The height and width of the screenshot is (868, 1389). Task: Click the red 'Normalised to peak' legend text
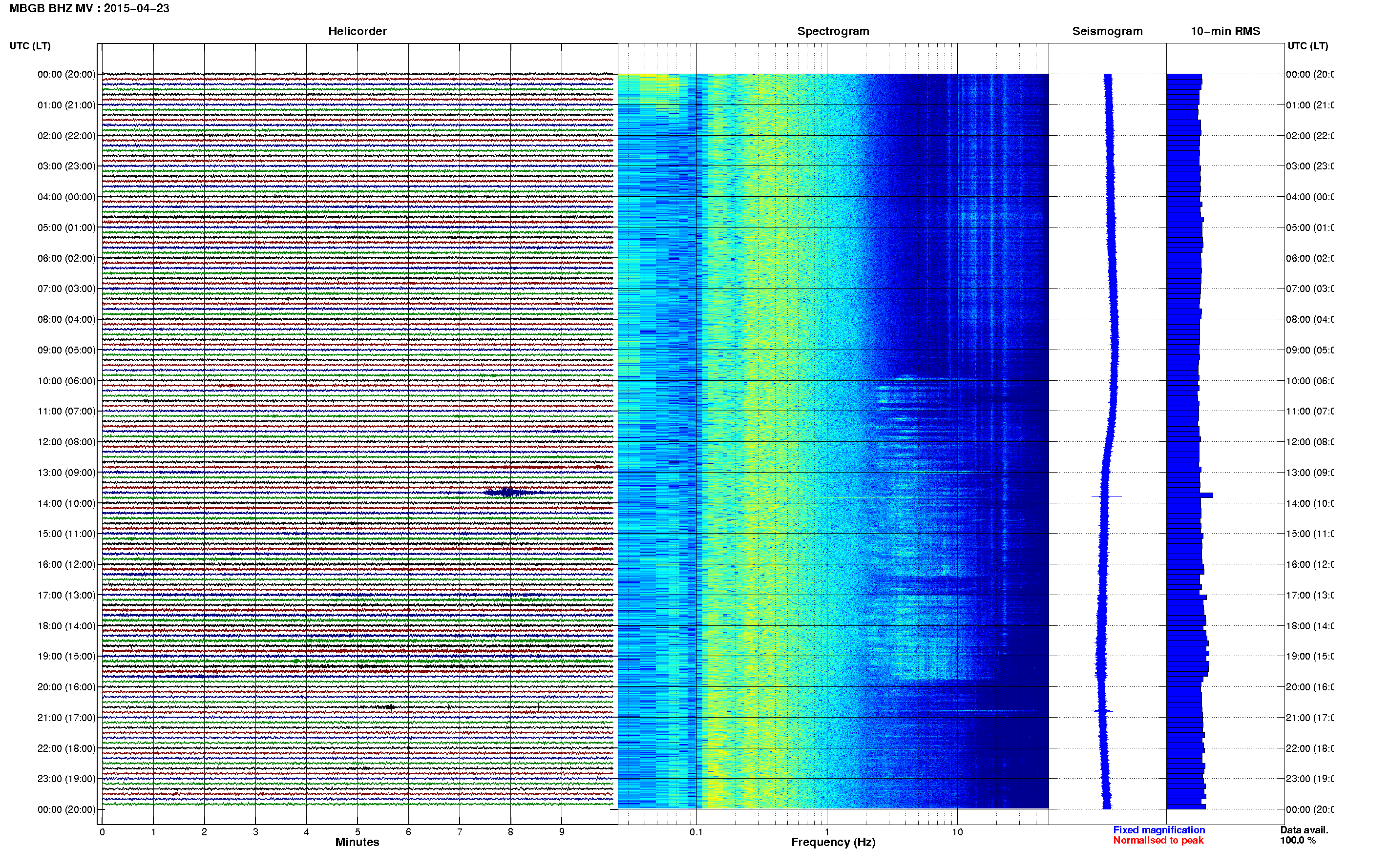pyautogui.click(x=1158, y=841)
